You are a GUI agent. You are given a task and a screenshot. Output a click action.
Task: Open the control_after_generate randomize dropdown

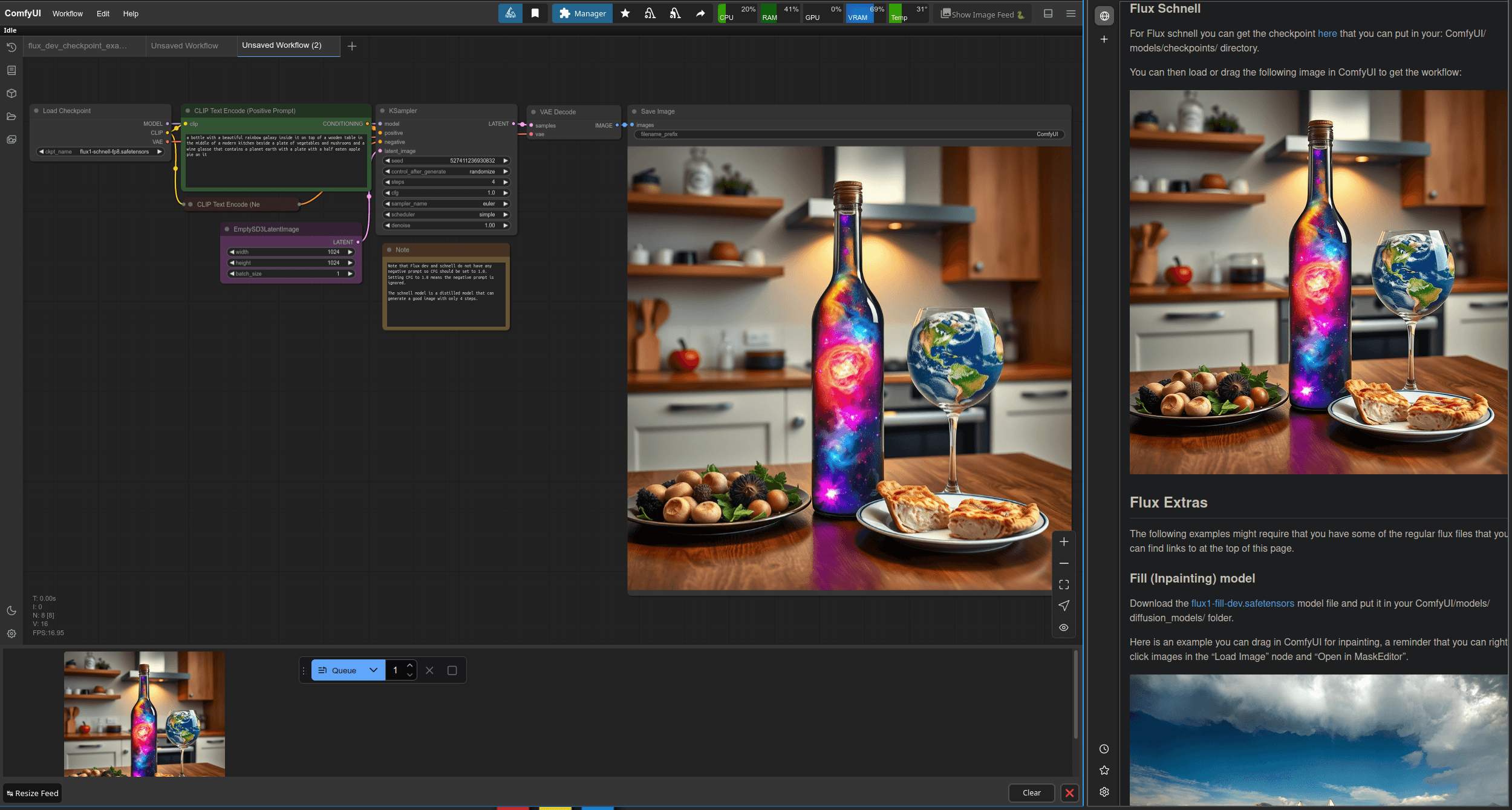446,172
